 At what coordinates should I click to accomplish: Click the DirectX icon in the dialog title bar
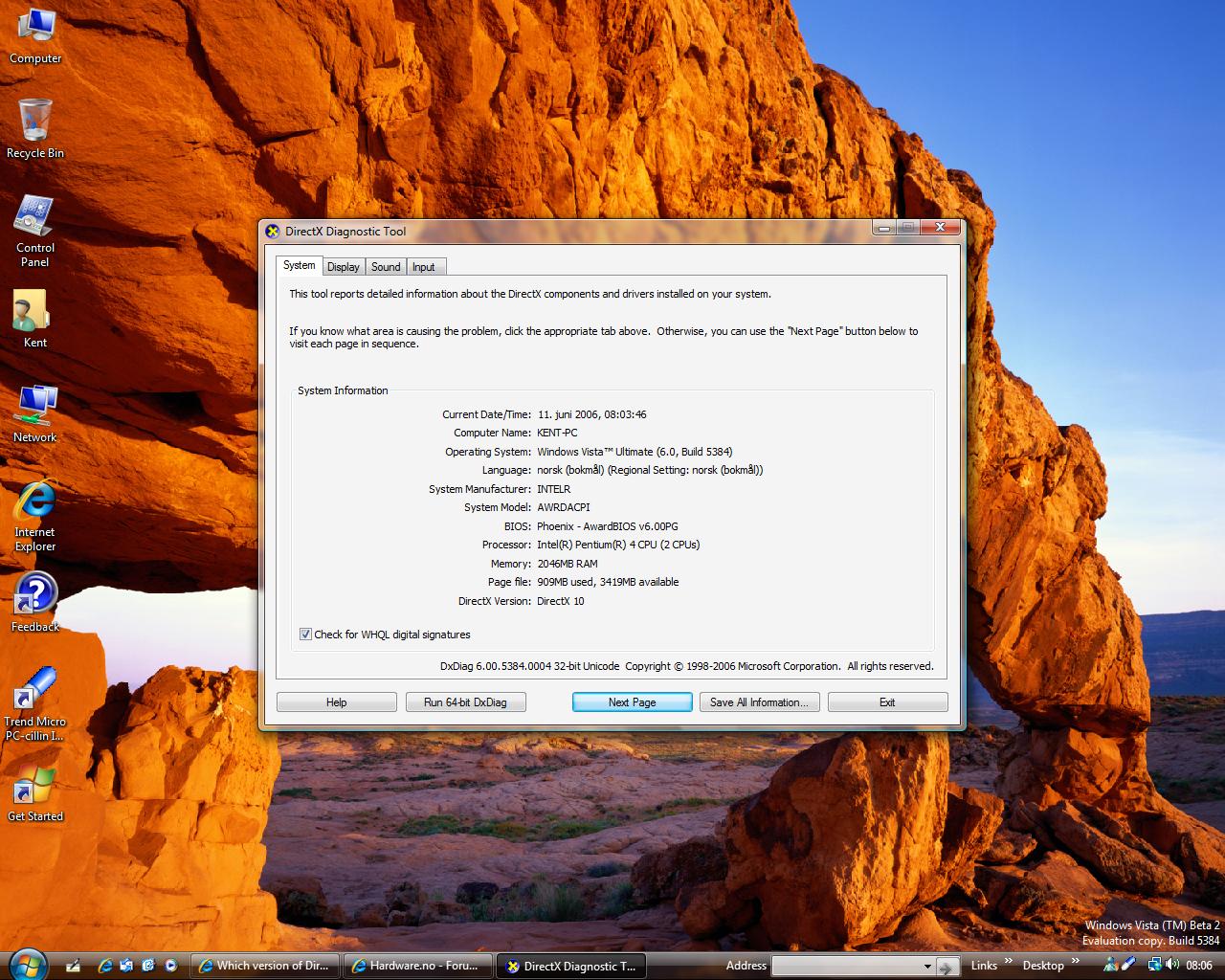coord(273,231)
